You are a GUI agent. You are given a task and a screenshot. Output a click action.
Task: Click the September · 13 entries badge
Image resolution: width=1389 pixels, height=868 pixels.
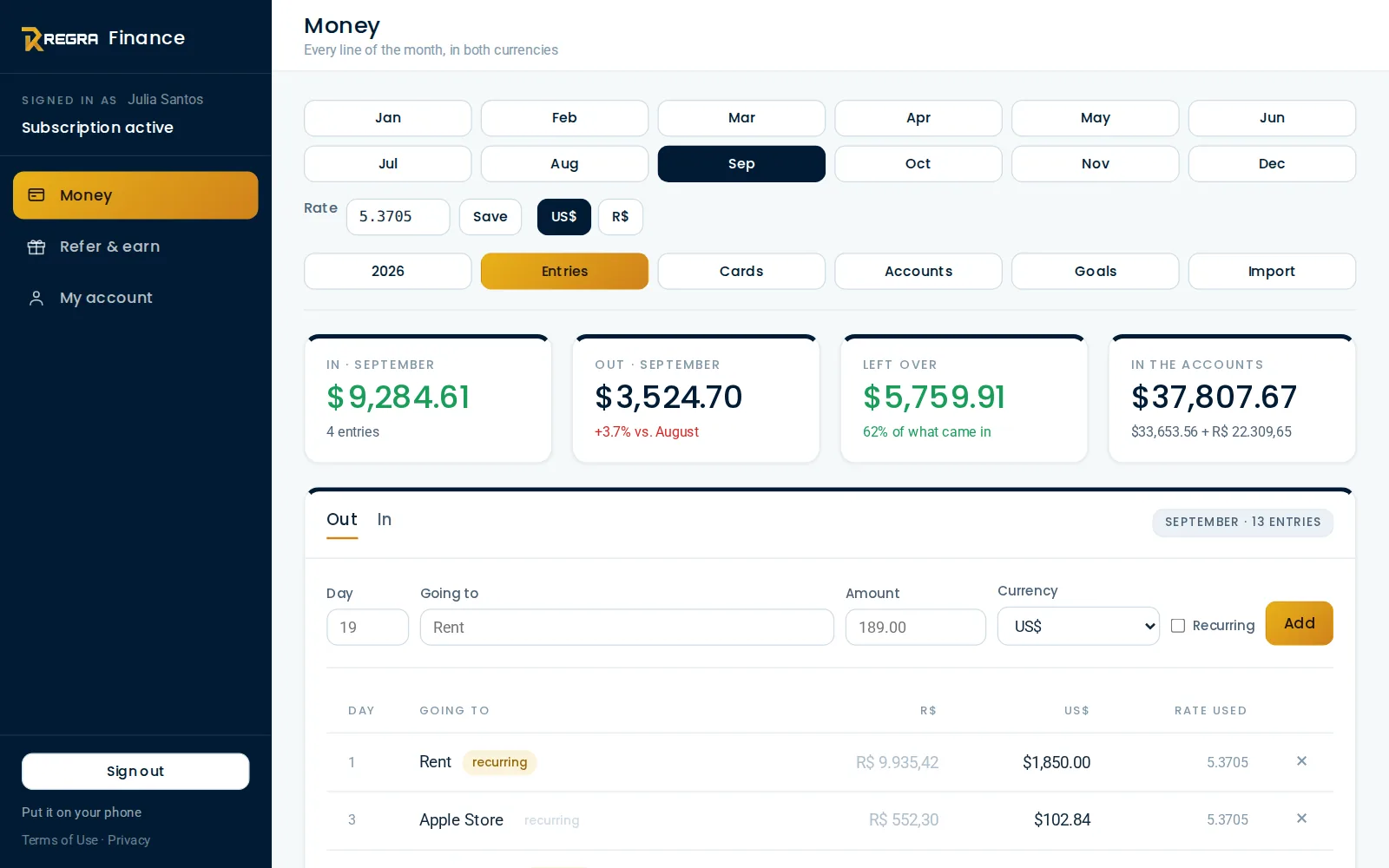coord(1243,522)
